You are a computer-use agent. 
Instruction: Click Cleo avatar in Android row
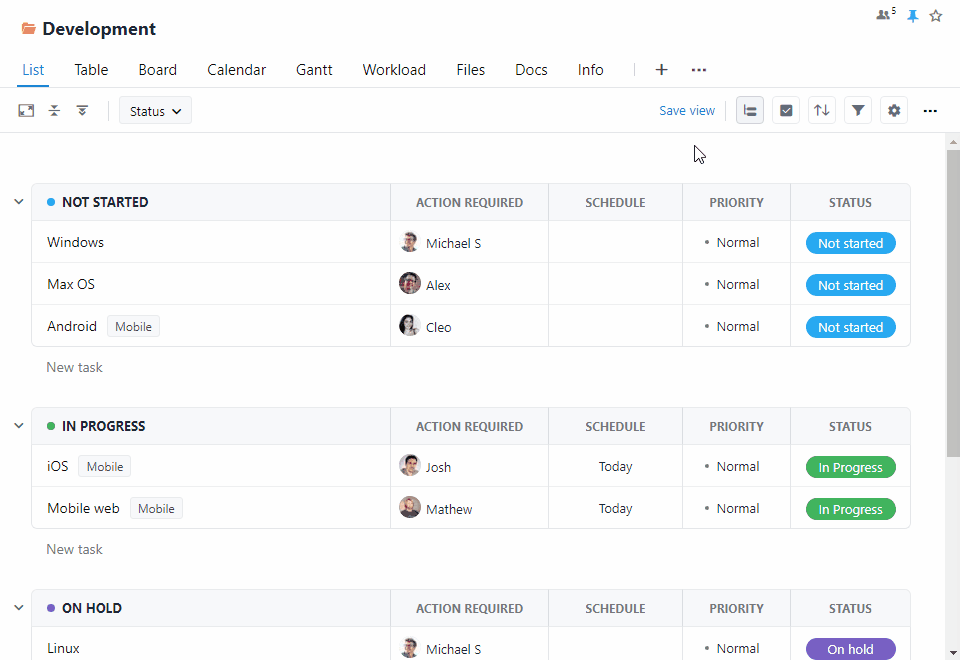point(410,326)
